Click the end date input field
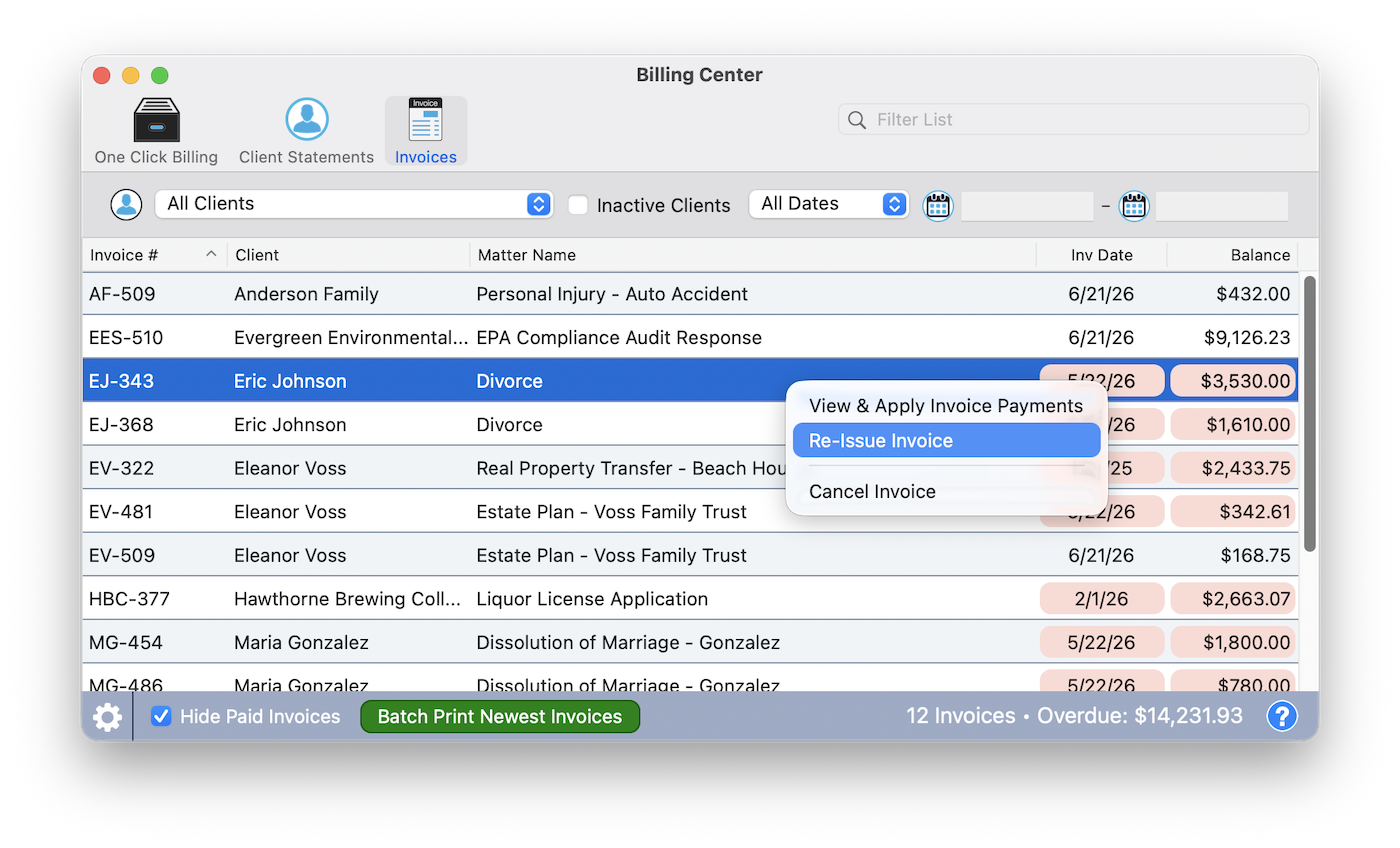Image resolution: width=1400 pixels, height=848 pixels. 1222,206
